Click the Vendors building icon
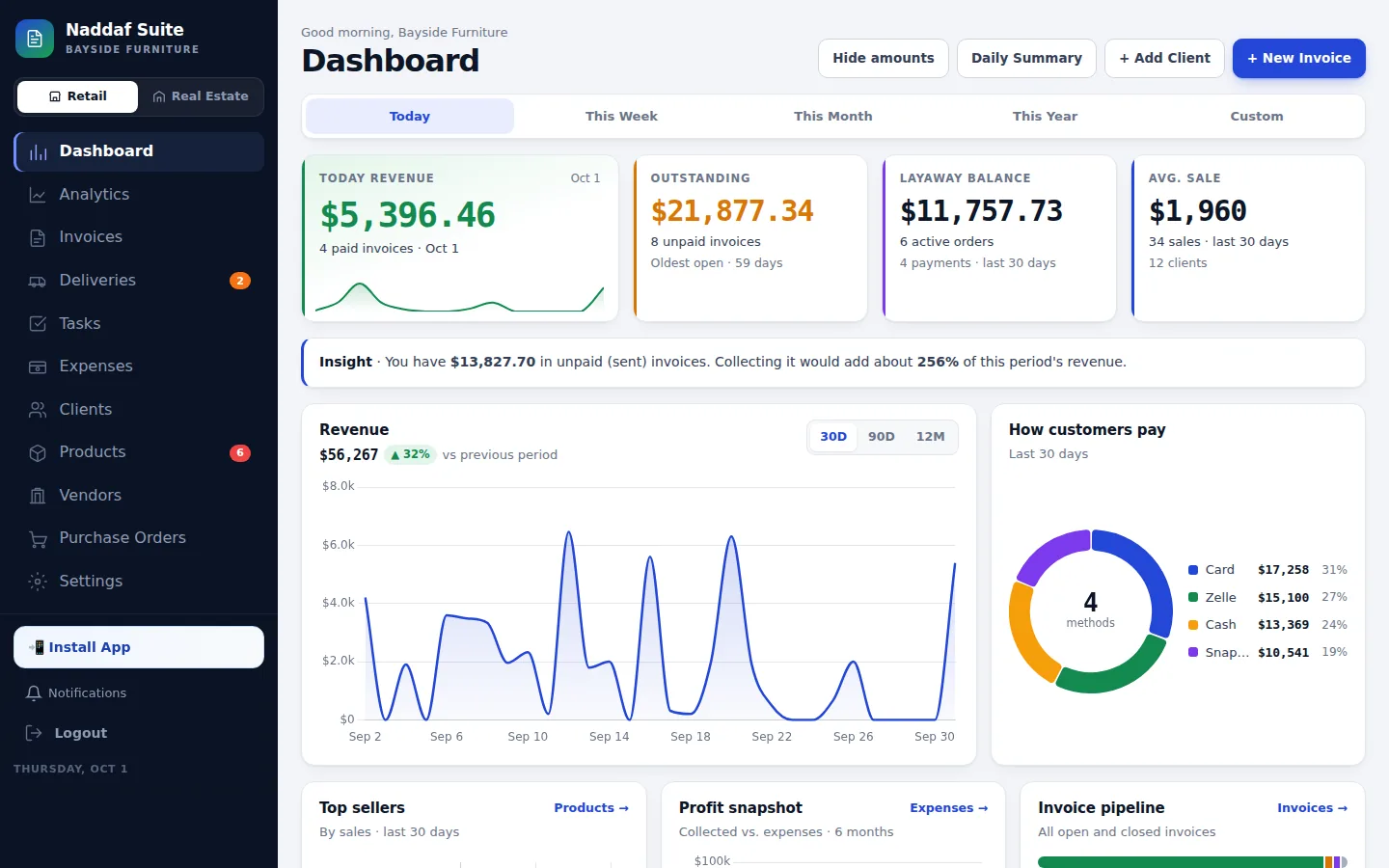The image size is (1389, 868). [38, 496]
